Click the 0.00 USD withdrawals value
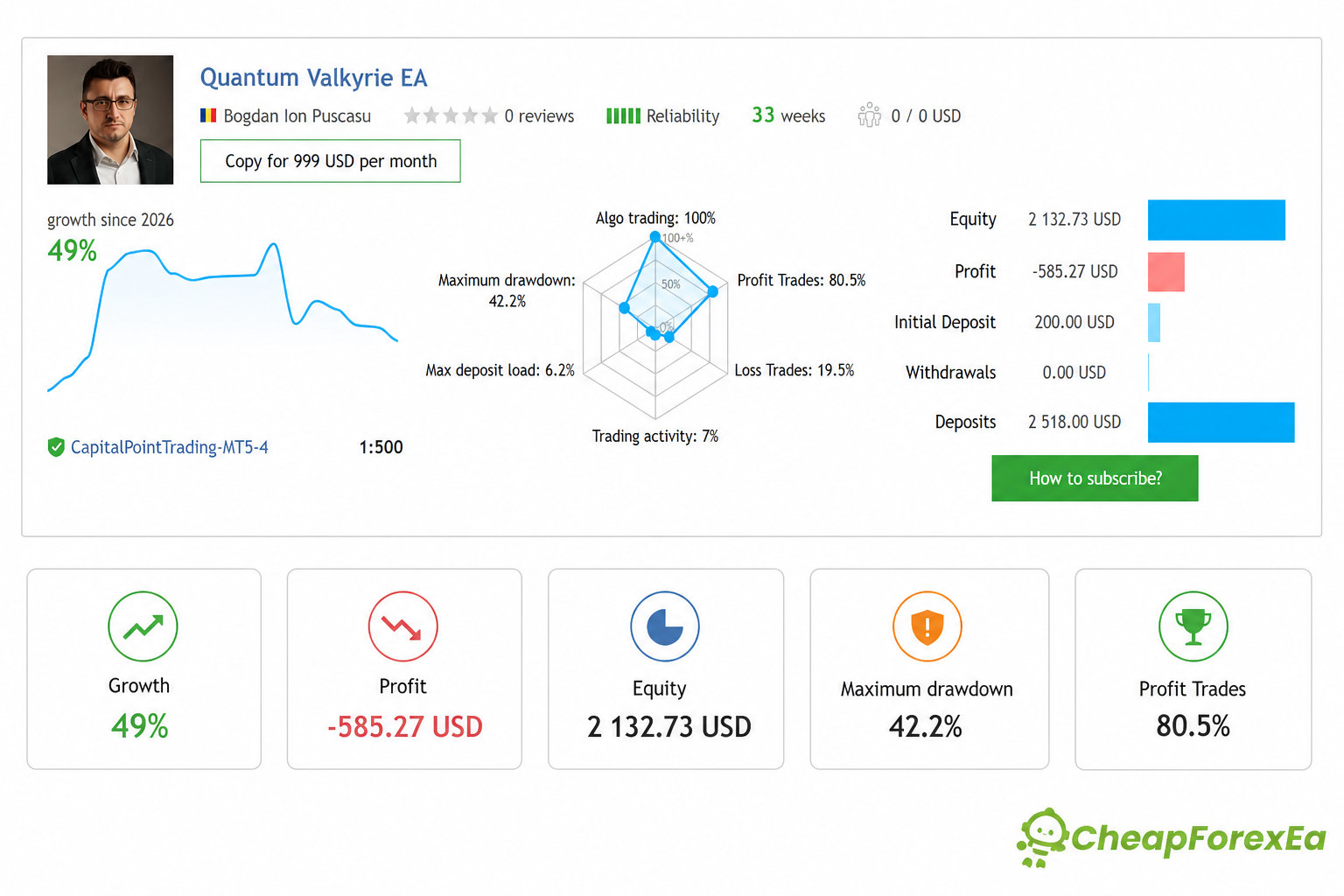This screenshot has width=1344, height=896. pyautogui.click(x=1074, y=373)
